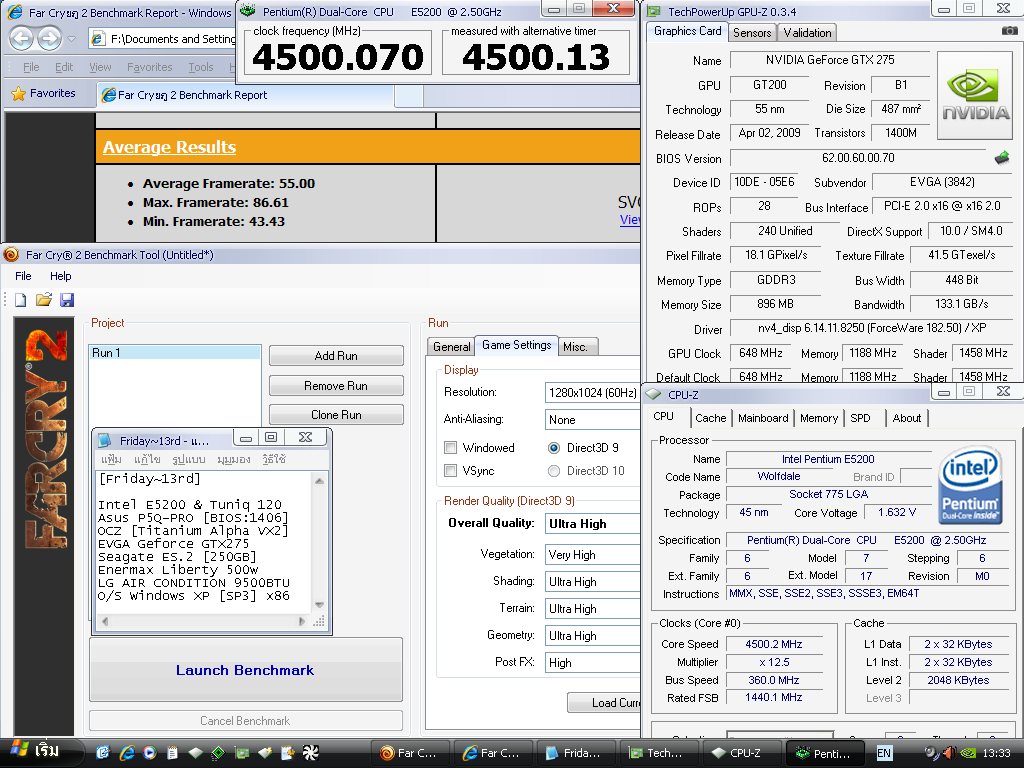Open the Pentium clock window taskbar button

(x=824, y=753)
